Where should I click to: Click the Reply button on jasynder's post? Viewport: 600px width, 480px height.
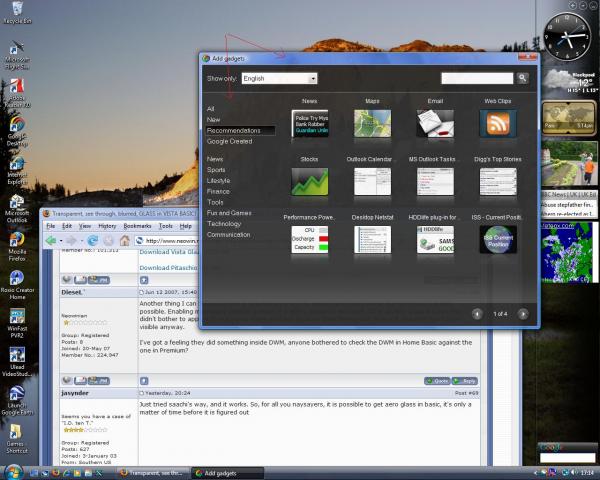(x=465, y=381)
